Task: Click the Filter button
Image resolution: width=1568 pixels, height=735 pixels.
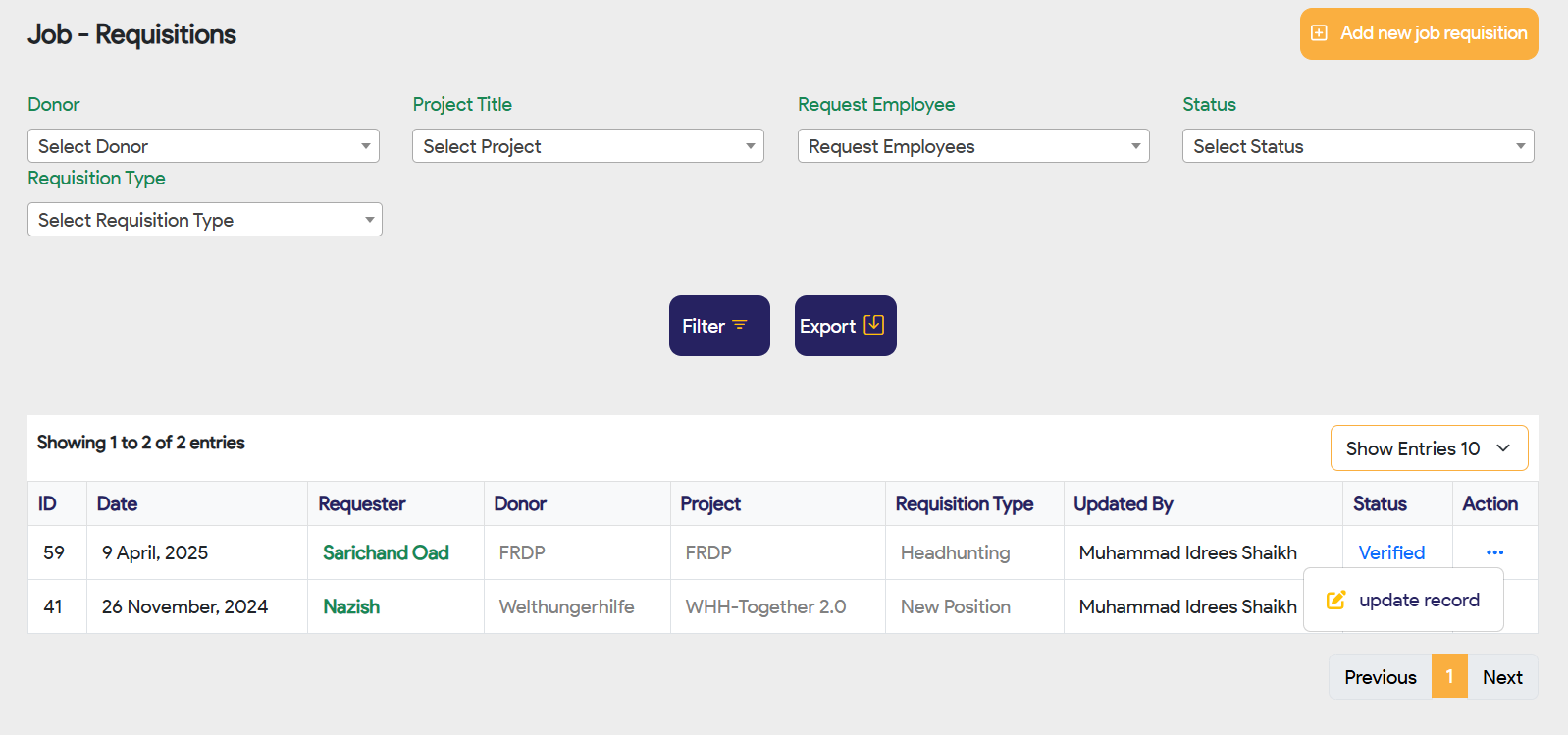Action: tap(718, 326)
